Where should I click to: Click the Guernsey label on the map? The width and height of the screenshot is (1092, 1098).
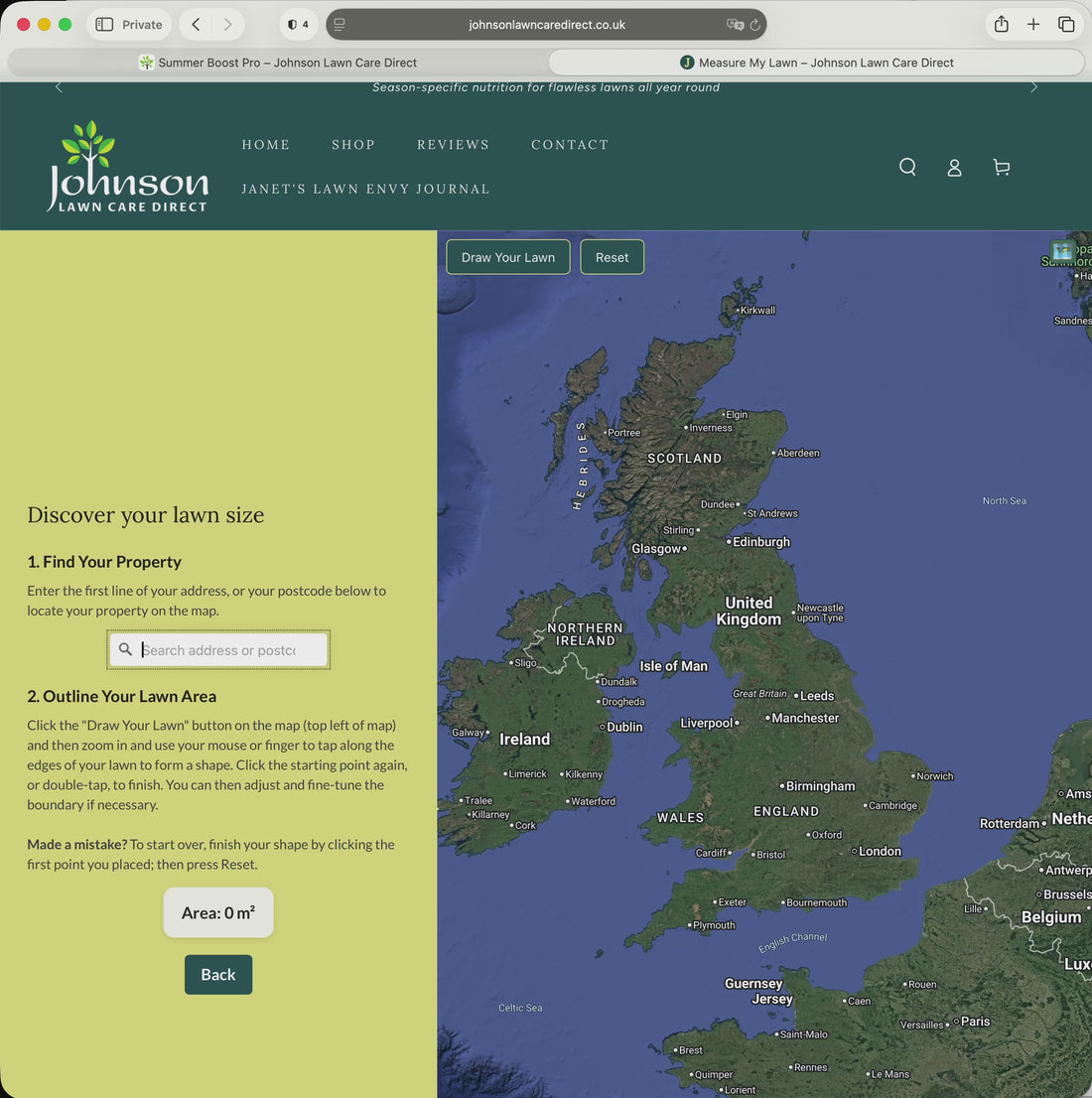coord(752,983)
